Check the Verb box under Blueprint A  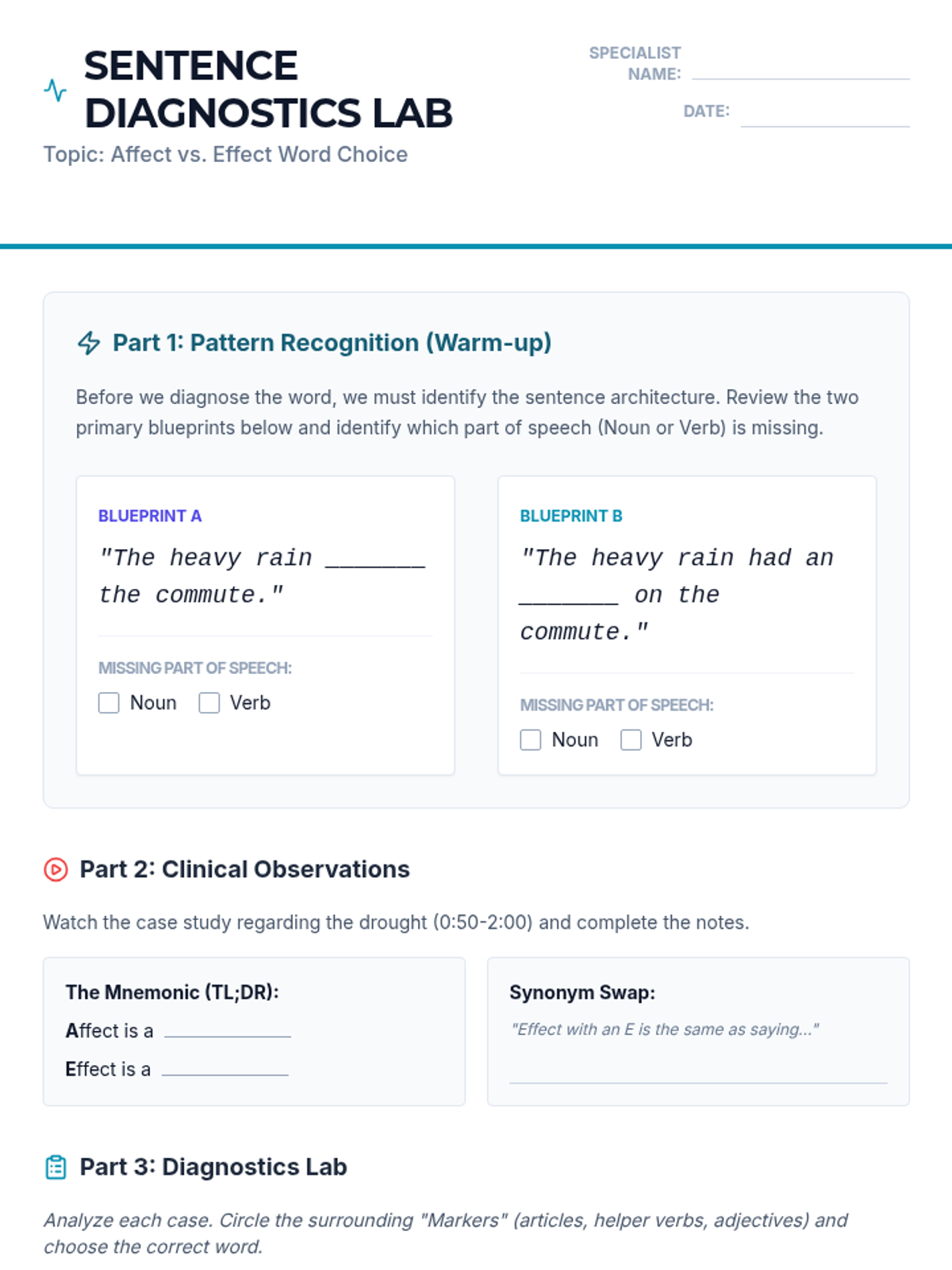pyautogui.click(x=209, y=703)
